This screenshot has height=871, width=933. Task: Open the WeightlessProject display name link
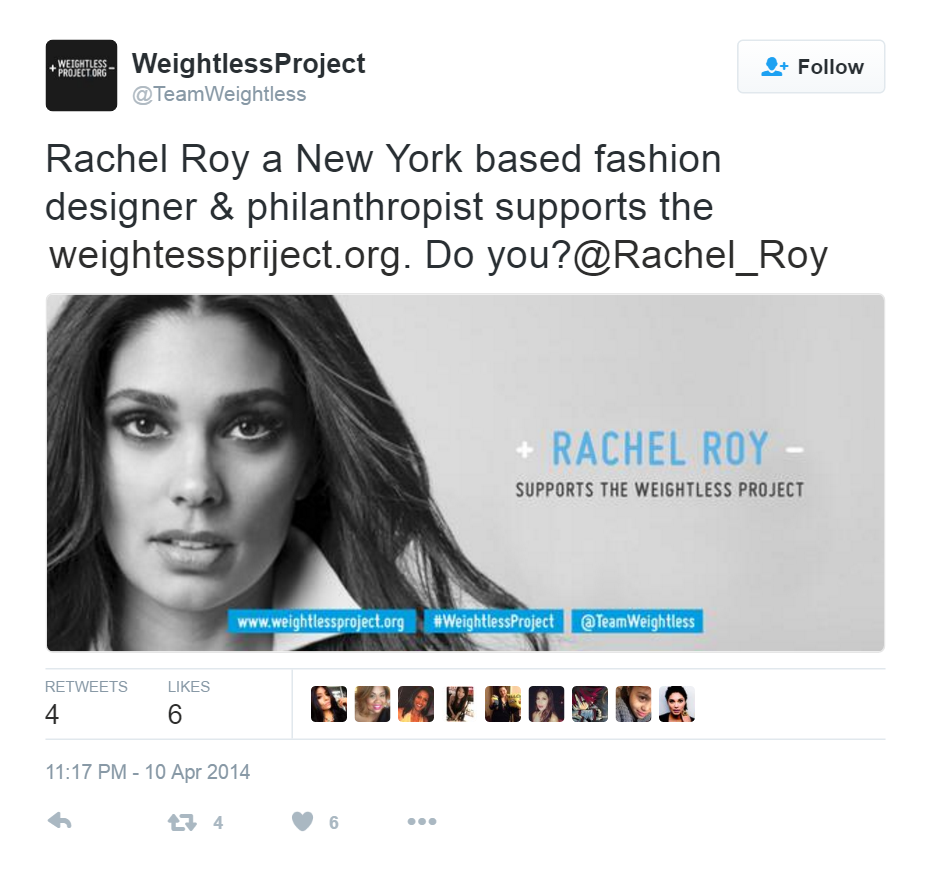(x=249, y=63)
